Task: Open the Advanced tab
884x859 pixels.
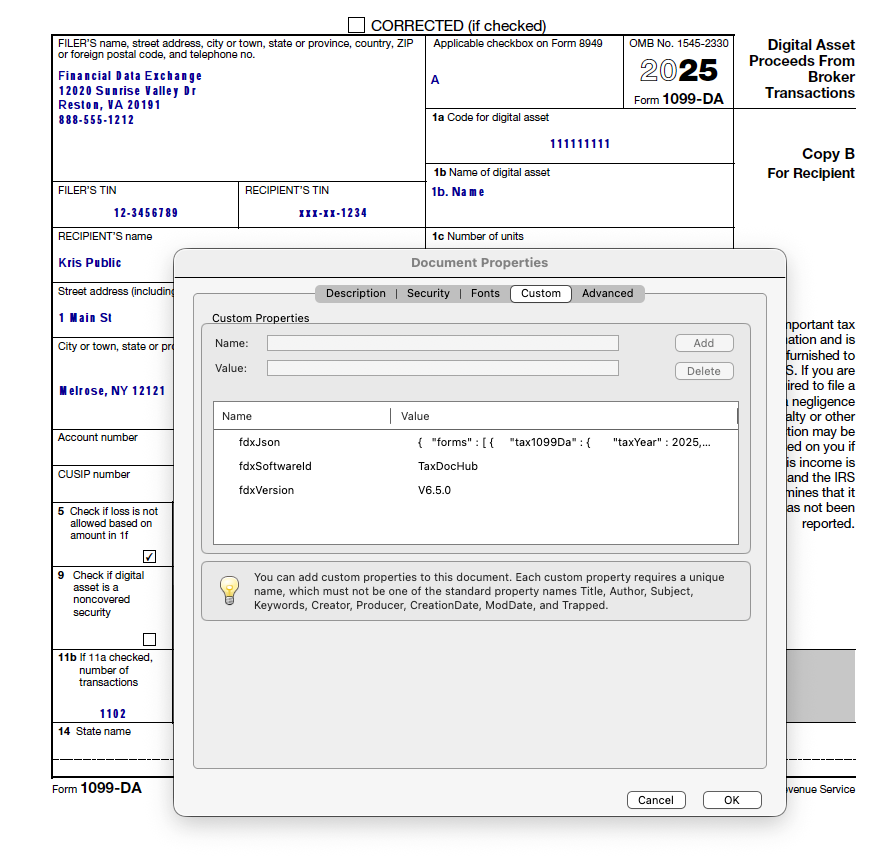Action: click(x=607, y=293)
